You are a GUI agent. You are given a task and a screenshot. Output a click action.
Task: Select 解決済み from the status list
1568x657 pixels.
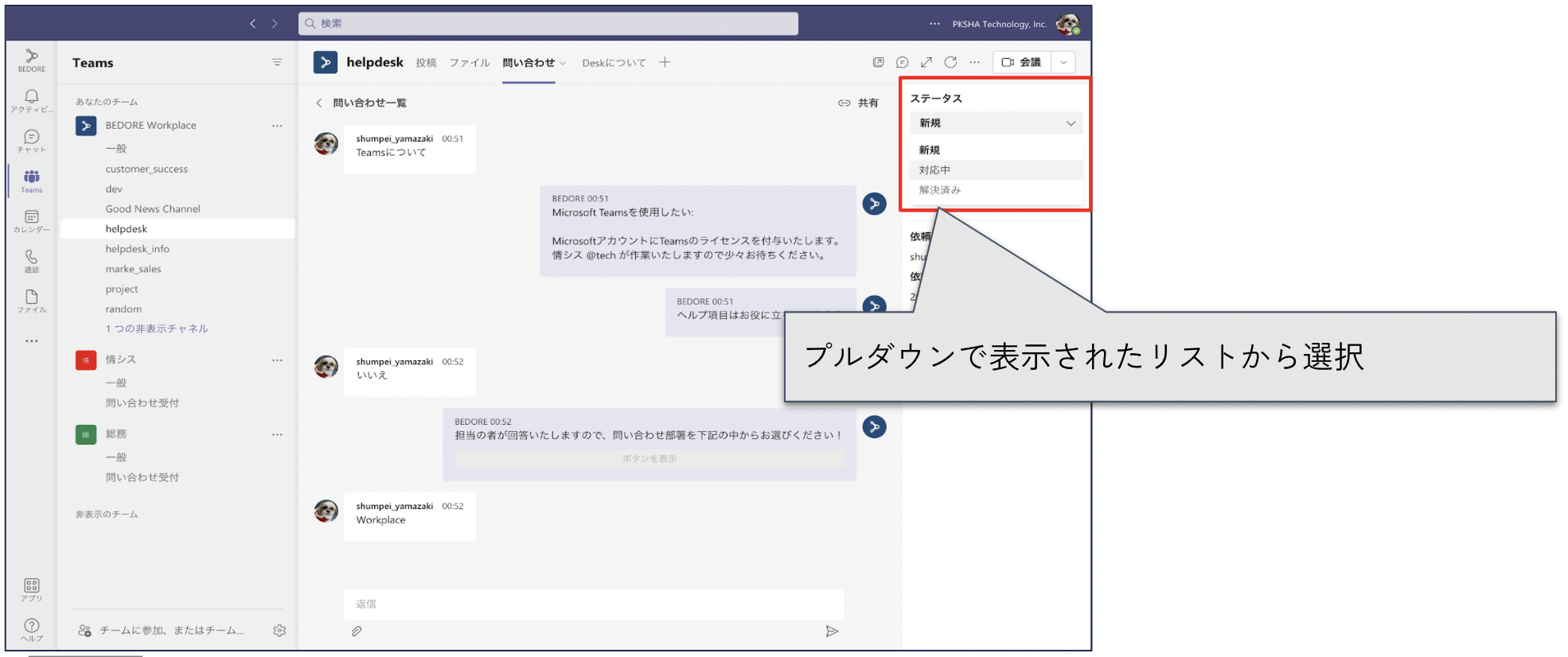[996, 190]
